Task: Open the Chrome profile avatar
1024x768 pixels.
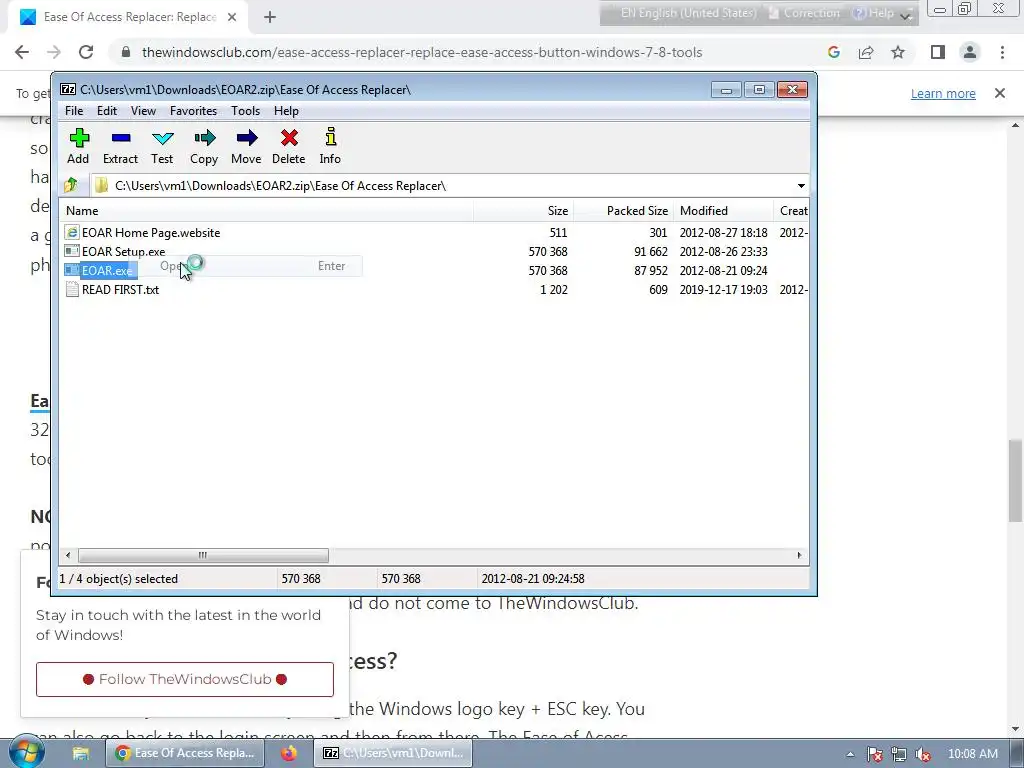Action: (970, 52)
